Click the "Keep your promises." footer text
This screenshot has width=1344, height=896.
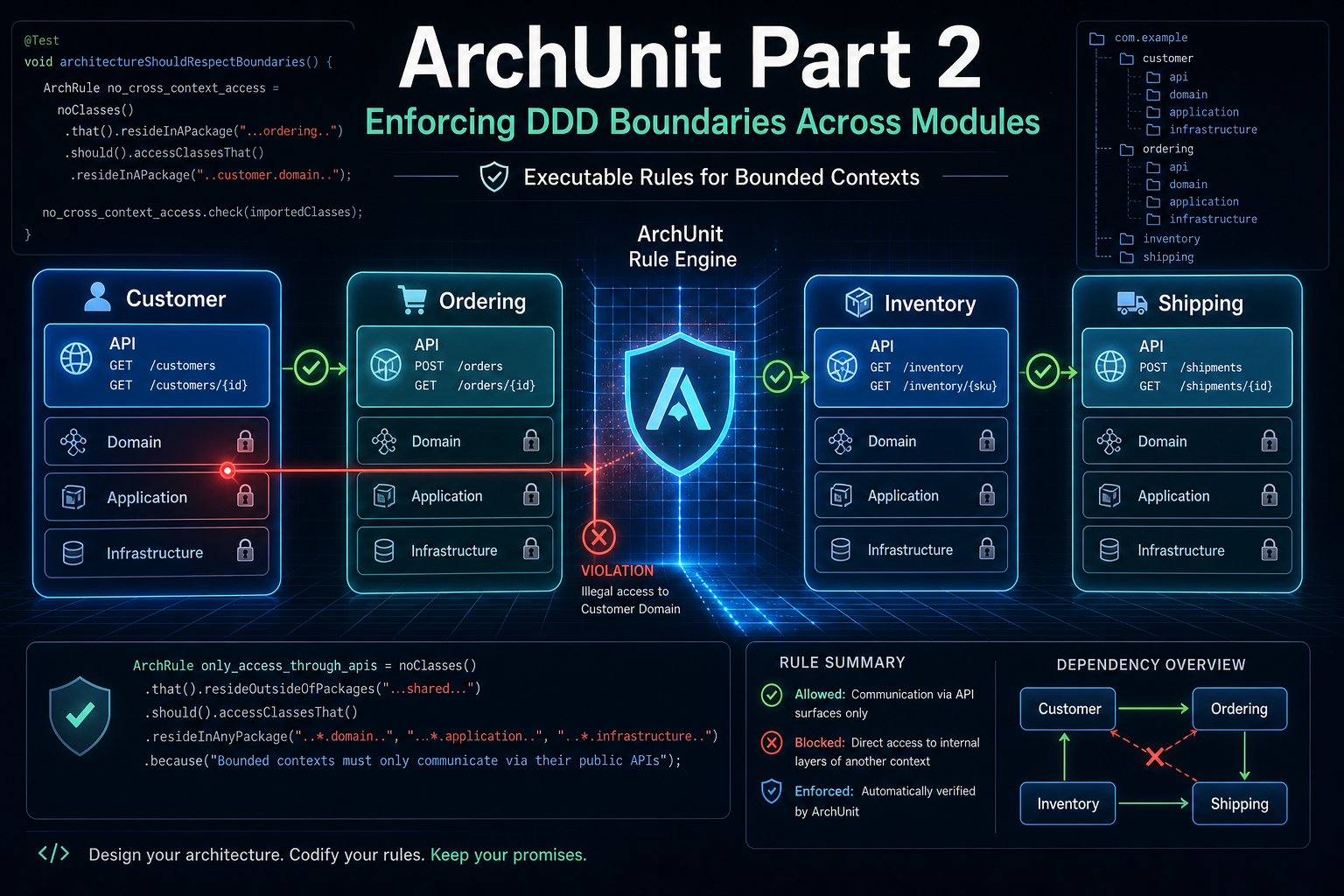click(508, 855)
